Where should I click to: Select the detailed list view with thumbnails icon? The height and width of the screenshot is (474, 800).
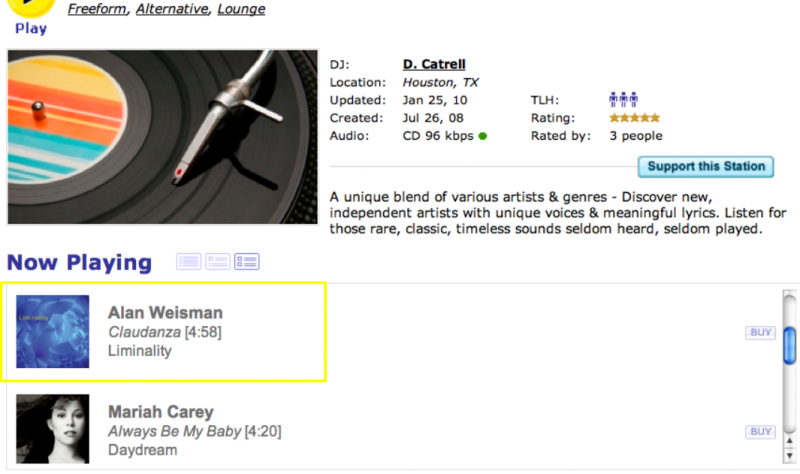pyautogui.click(x=247, y=262)
